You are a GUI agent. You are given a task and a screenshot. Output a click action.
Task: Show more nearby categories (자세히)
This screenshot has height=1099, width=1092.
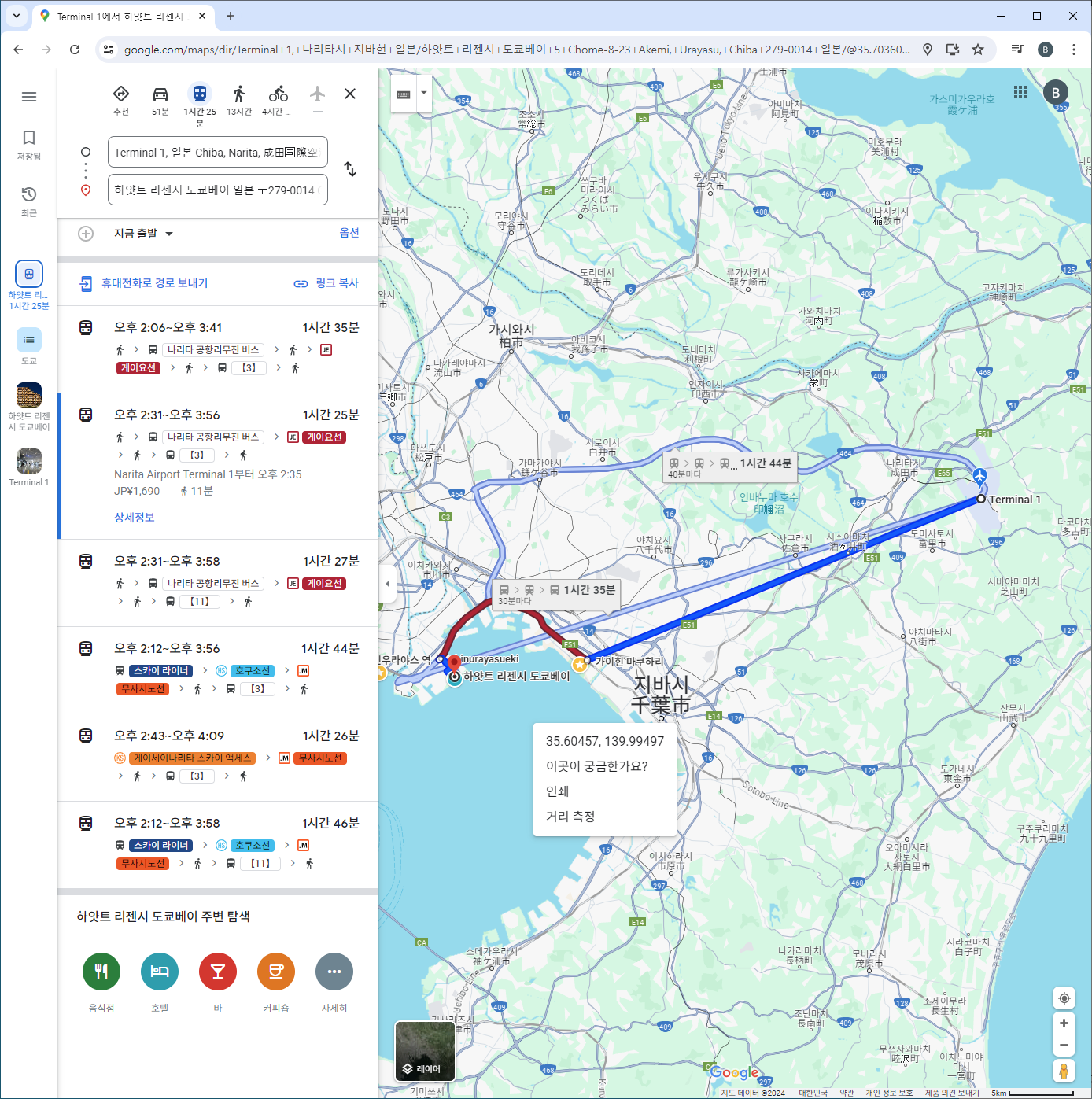pyautogui.click(x=334, y=972)
